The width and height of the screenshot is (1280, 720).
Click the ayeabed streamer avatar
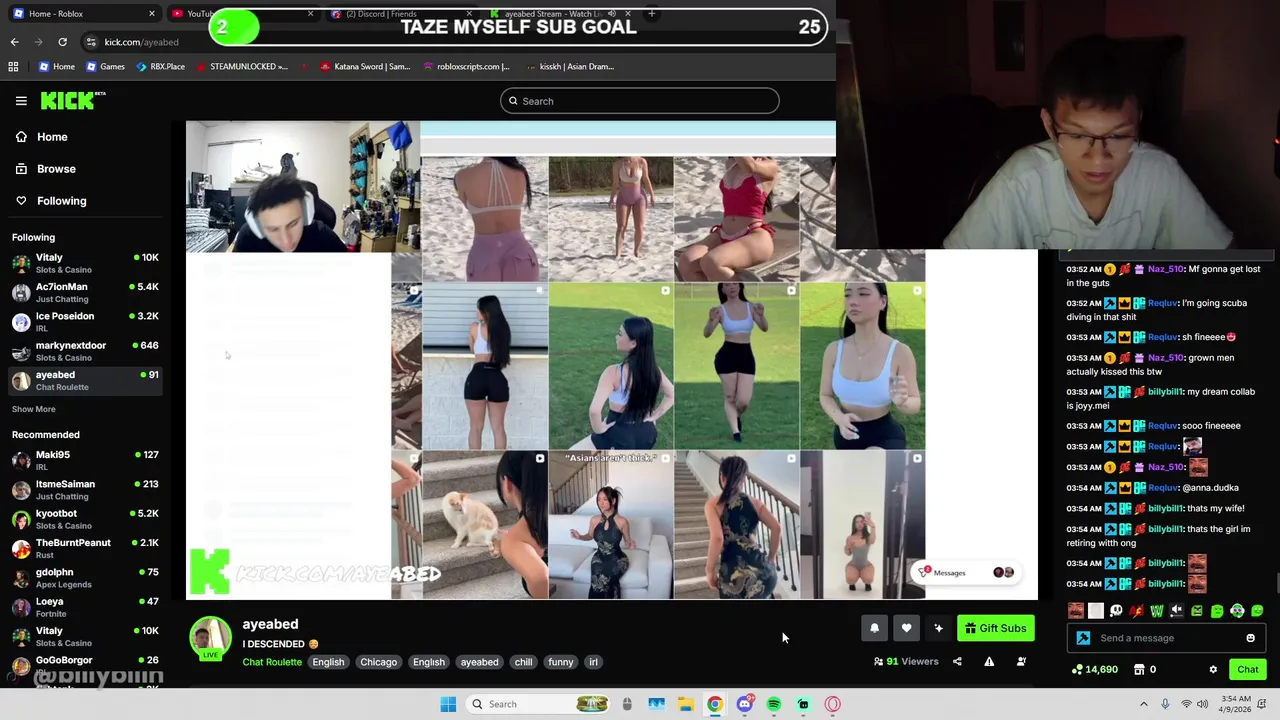point(211,639)
